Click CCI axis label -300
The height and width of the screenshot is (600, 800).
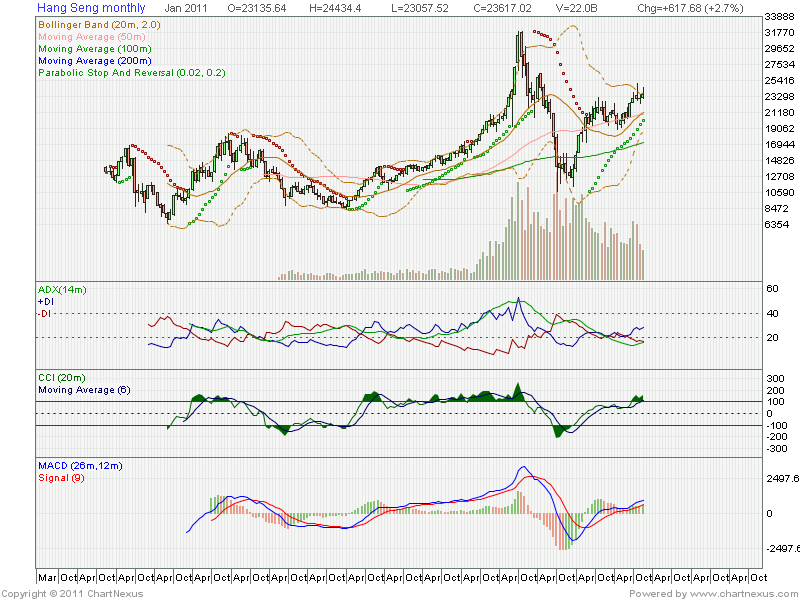point(776,448)
